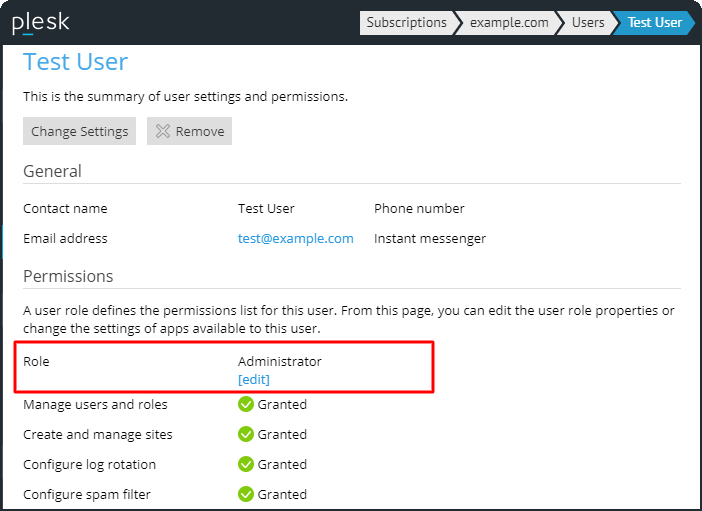Viewport: 702px width, 511px height.
Task: Click the [edit] link under Administrator
Action: coord(254,379)
